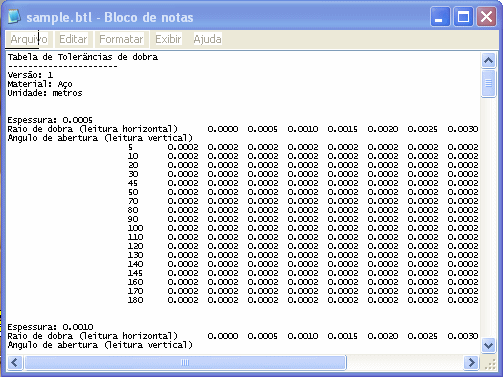Click the vertical scrollbar down arrow

(488, 345)
